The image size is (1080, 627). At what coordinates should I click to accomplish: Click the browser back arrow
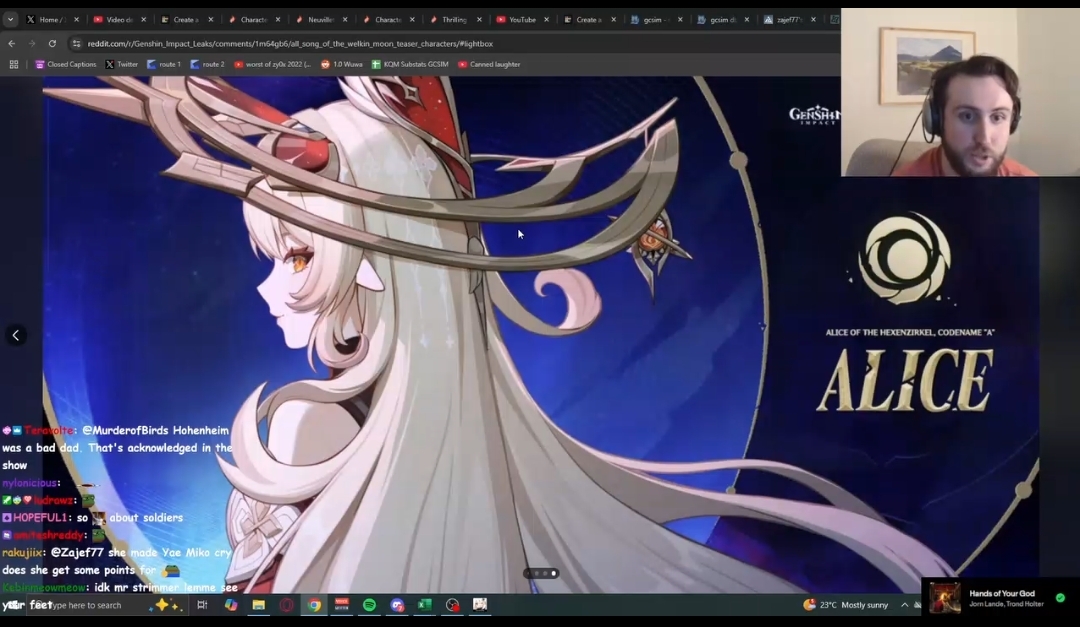(12, 43)
